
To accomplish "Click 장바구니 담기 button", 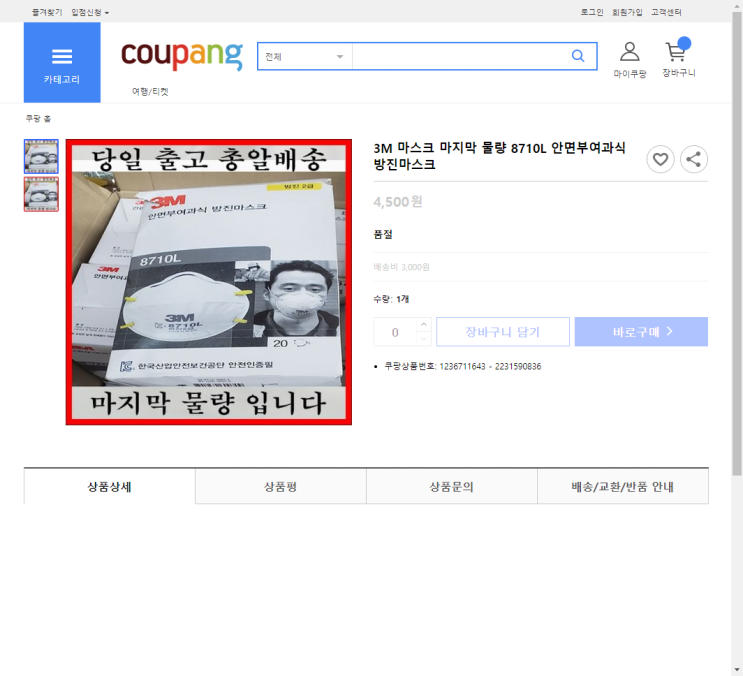I will (503, 332).
